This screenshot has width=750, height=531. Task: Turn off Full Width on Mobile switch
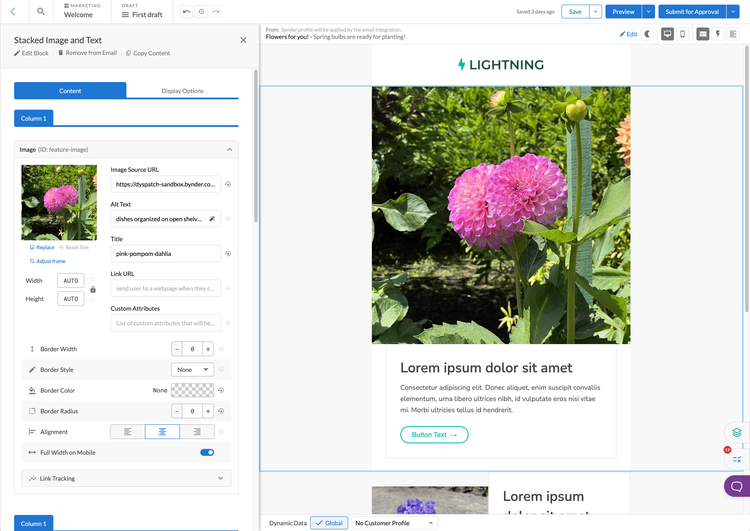[x=207, y=453]
